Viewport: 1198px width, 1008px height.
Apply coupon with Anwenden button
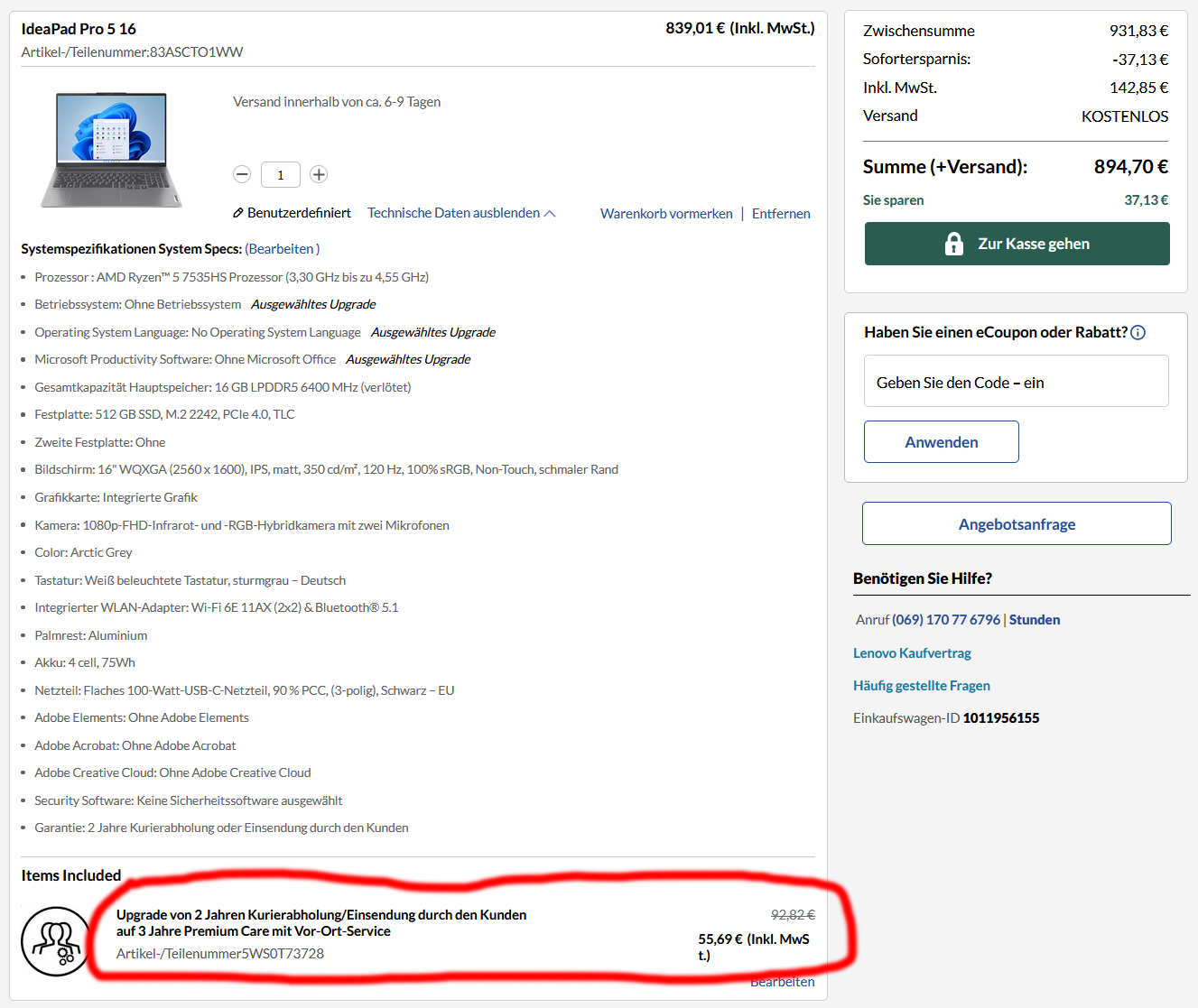coord(942,442)
